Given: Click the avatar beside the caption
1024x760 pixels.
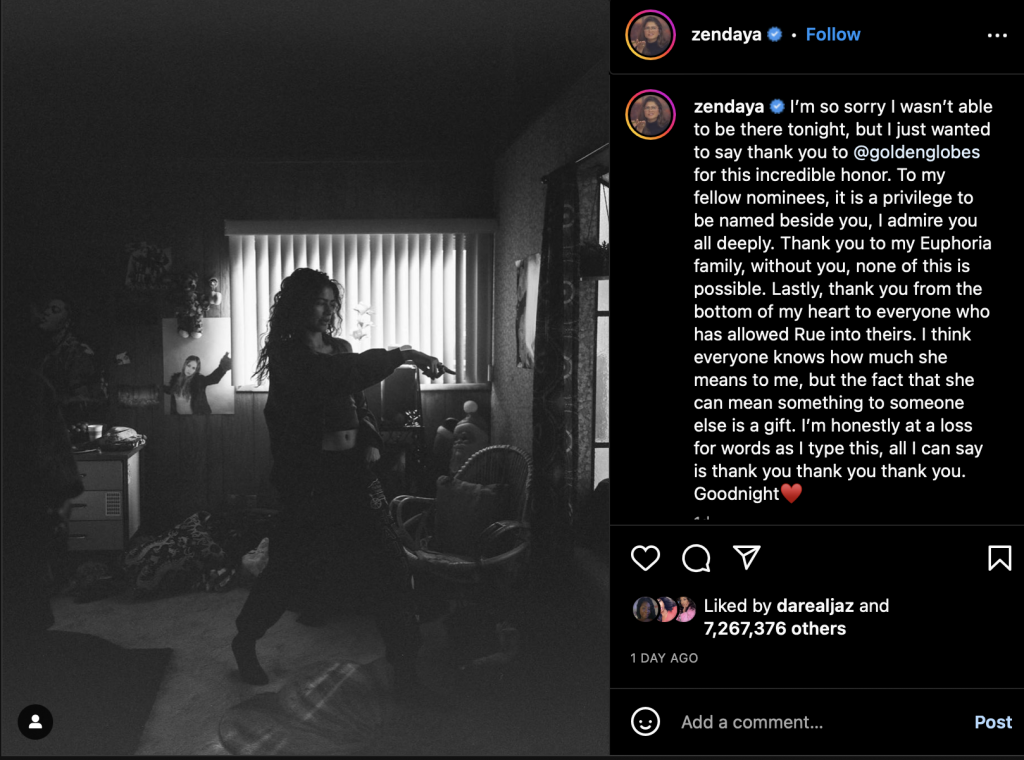Looking at the screenshot, I should pos(650,115).
